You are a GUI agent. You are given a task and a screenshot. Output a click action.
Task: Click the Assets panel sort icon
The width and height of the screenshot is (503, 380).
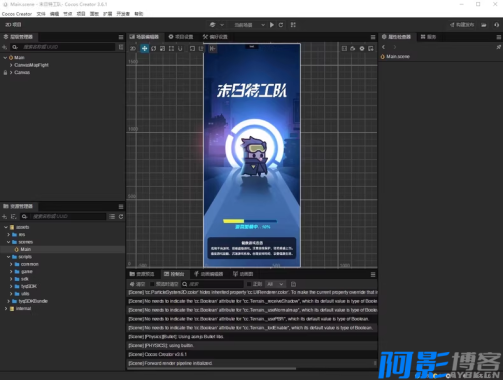click(13, 217)
